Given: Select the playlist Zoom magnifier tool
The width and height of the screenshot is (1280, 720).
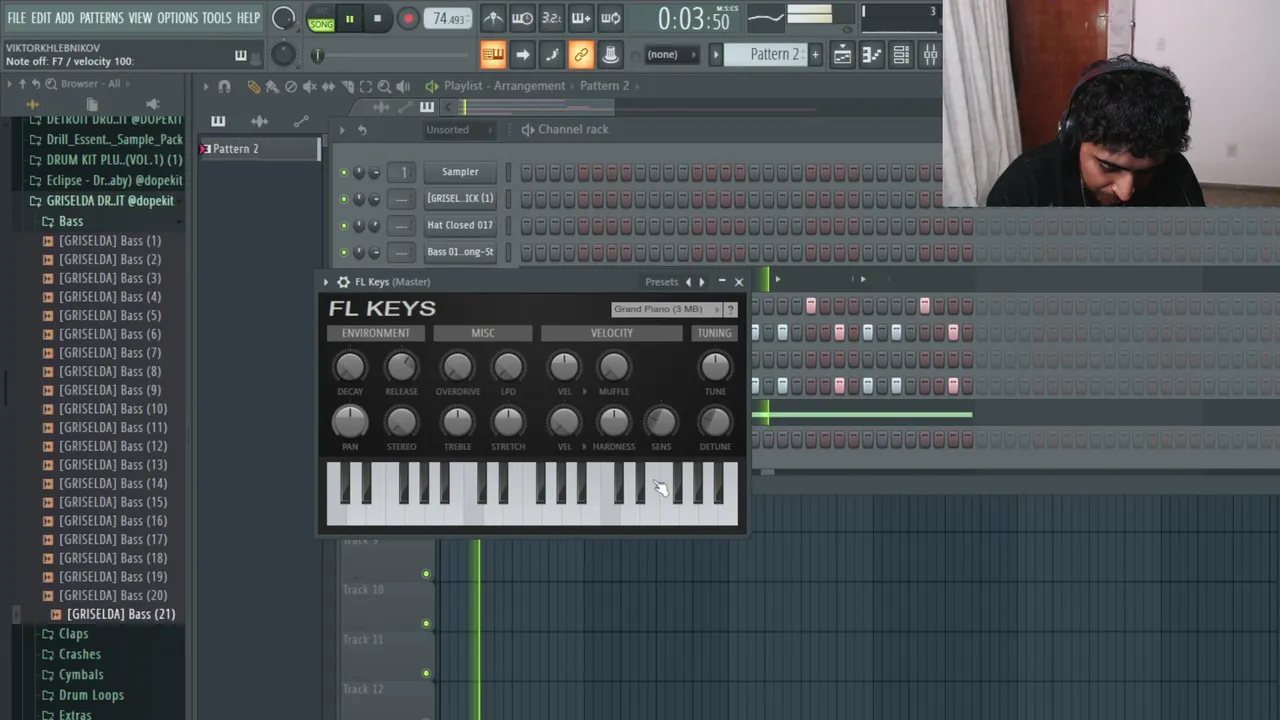Looking at the screenshot, I should pyautogui.click(x=384, y=87).
